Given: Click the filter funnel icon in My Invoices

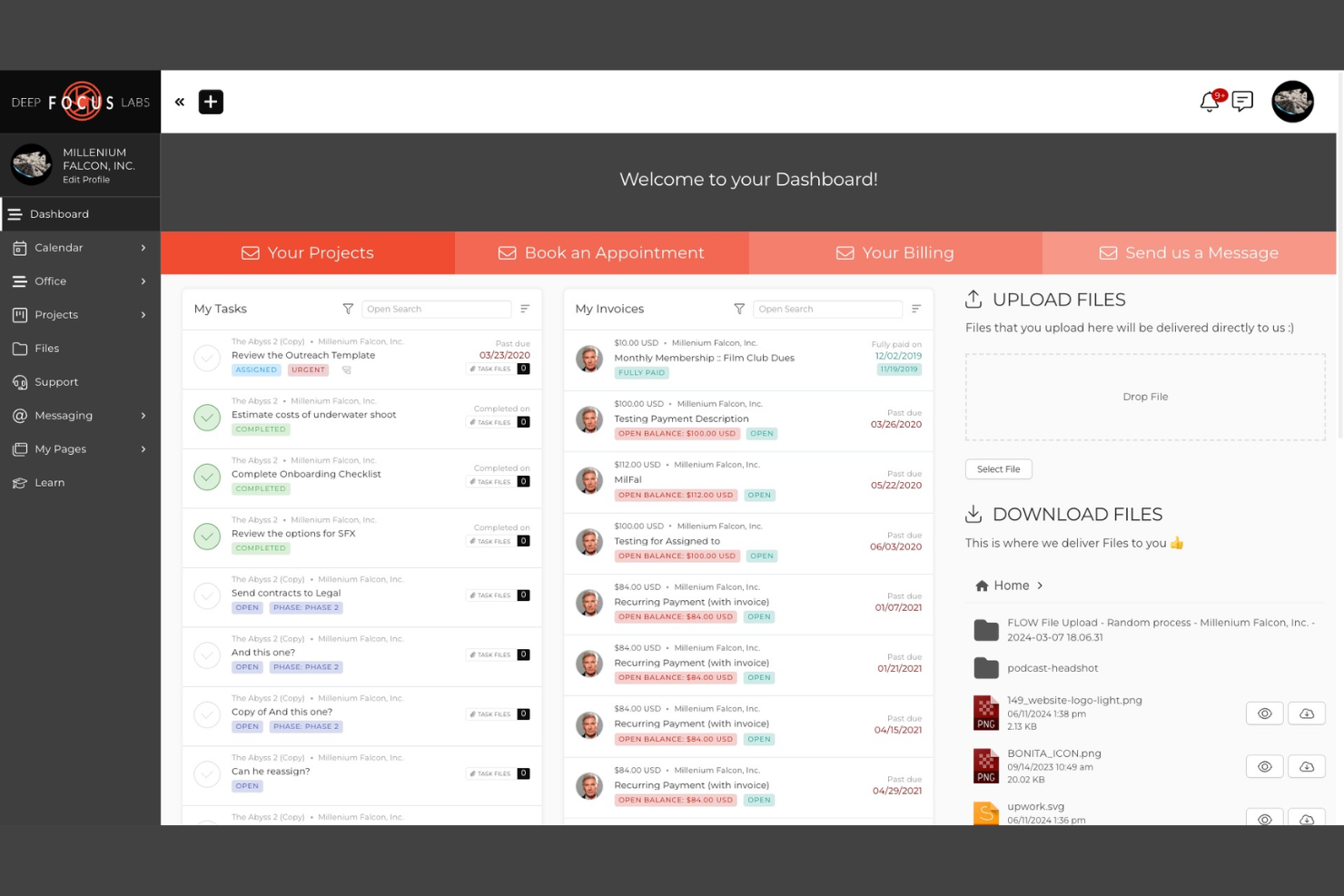Looking at the screenshot, I should 739,309.
